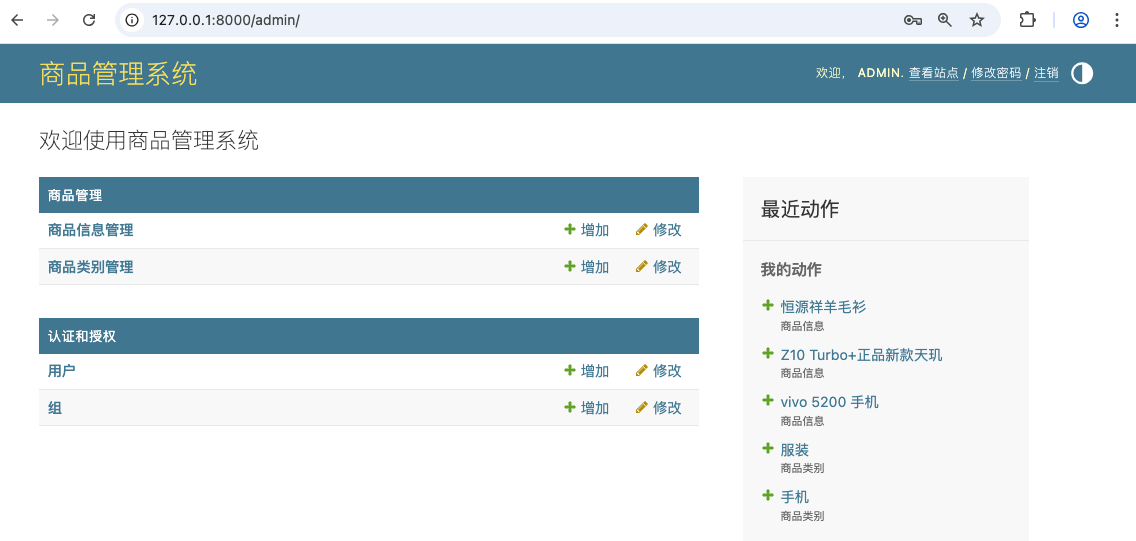The image size is (1136, 541).
Task: Open the 组 model link
Action: pyautogui.click(x=55, y=408)
